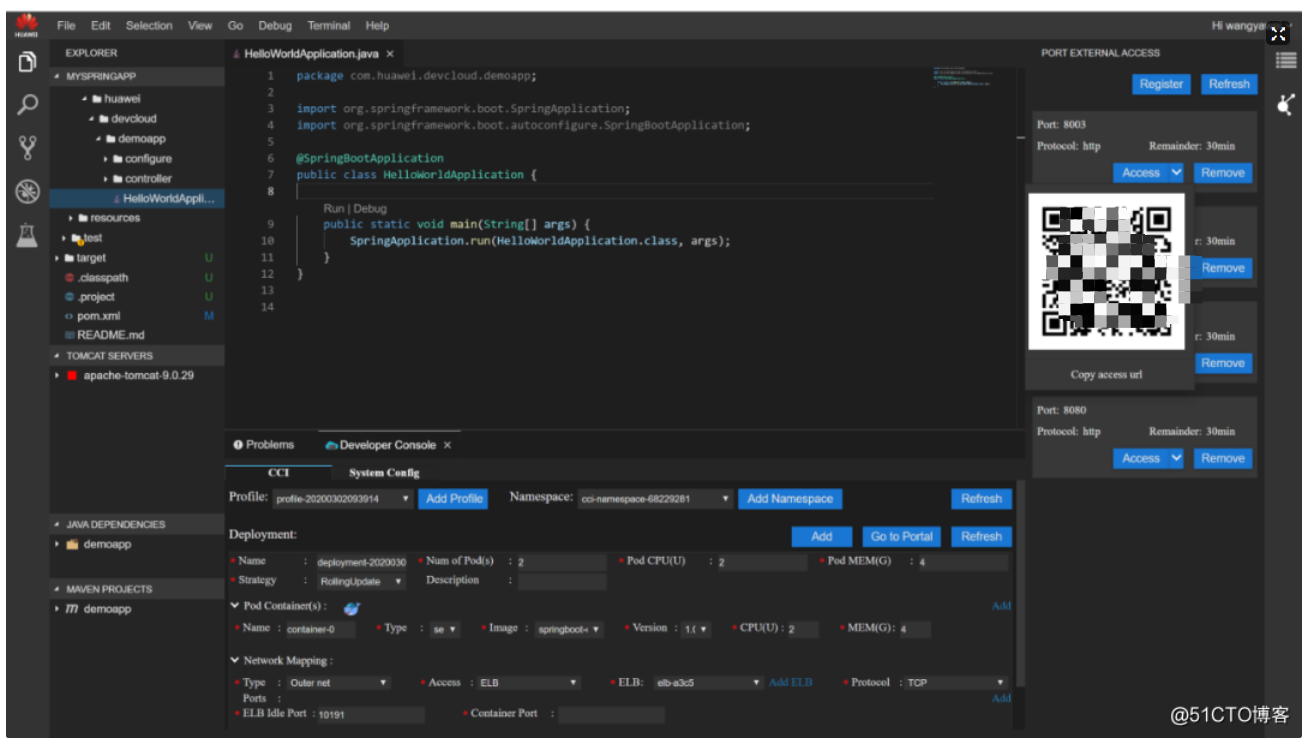Open the Network Type Outer net dropdown
Screen dimensions: 1312x746
click(x=338, y=683)
